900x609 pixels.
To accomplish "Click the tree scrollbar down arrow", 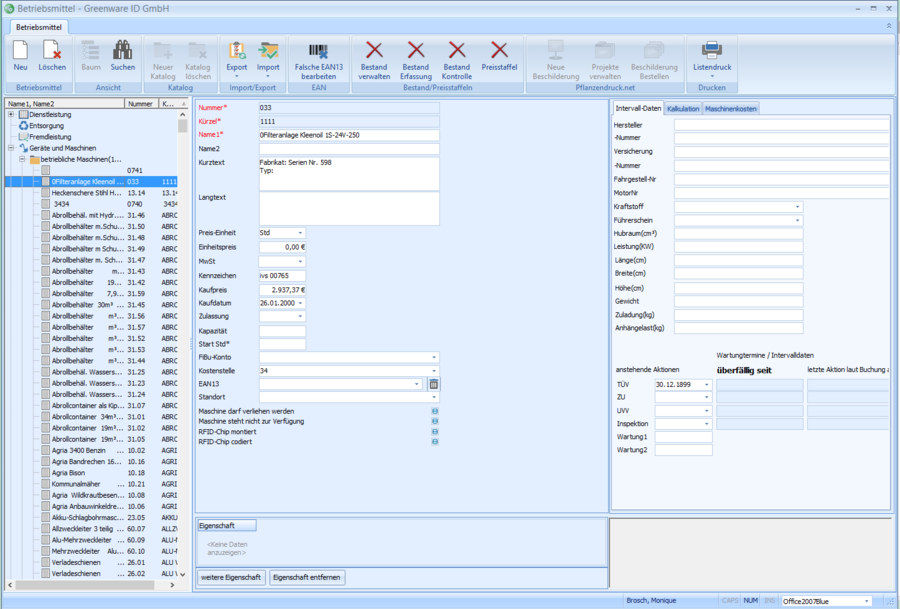I will pos(183,574).
